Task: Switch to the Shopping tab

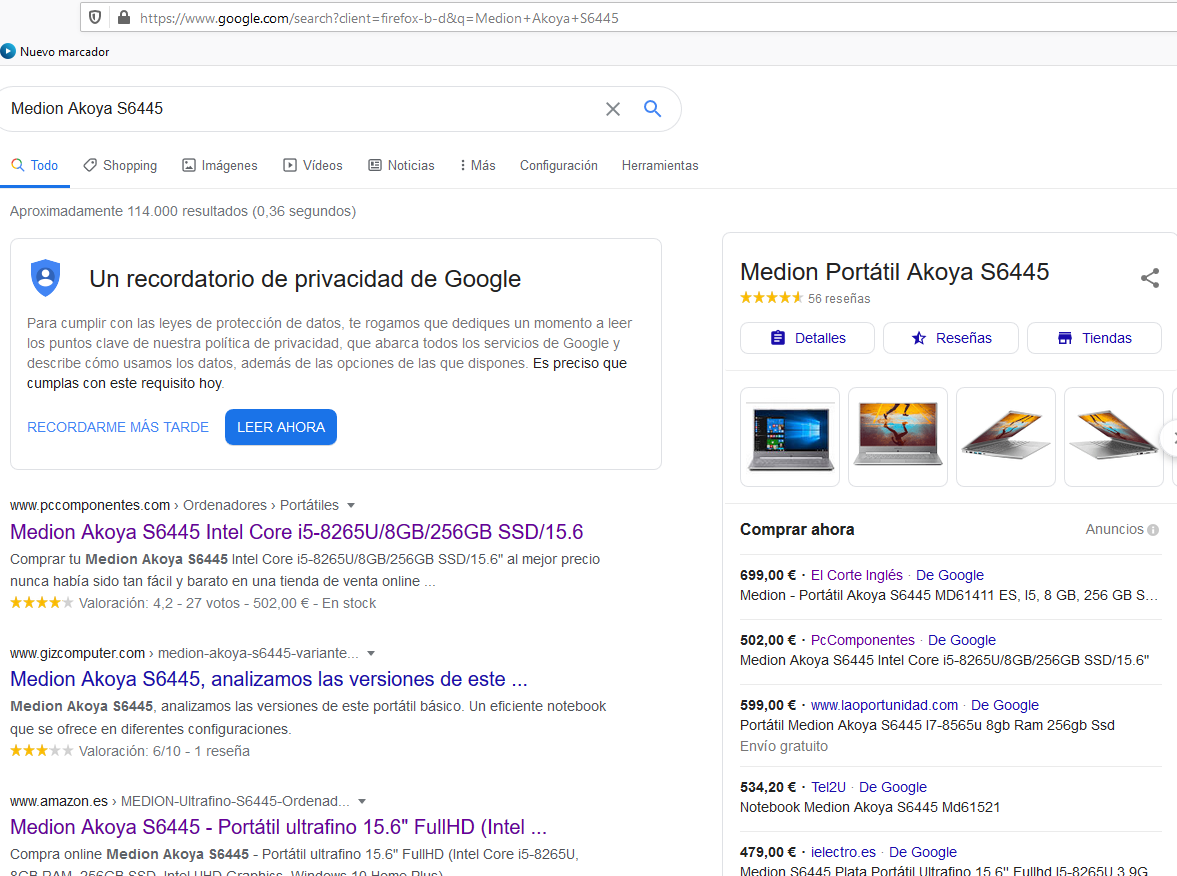Action: [120, 165]
